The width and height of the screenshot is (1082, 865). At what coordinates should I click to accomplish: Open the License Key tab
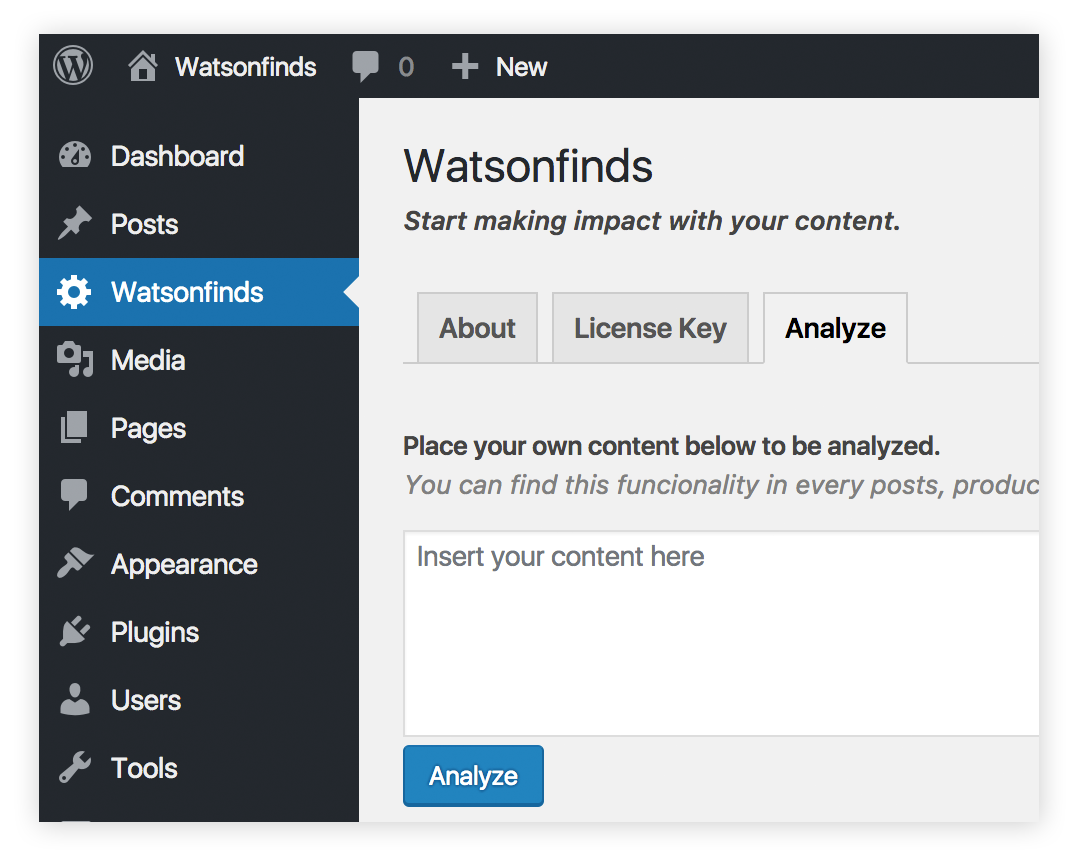tap(651, 328)
